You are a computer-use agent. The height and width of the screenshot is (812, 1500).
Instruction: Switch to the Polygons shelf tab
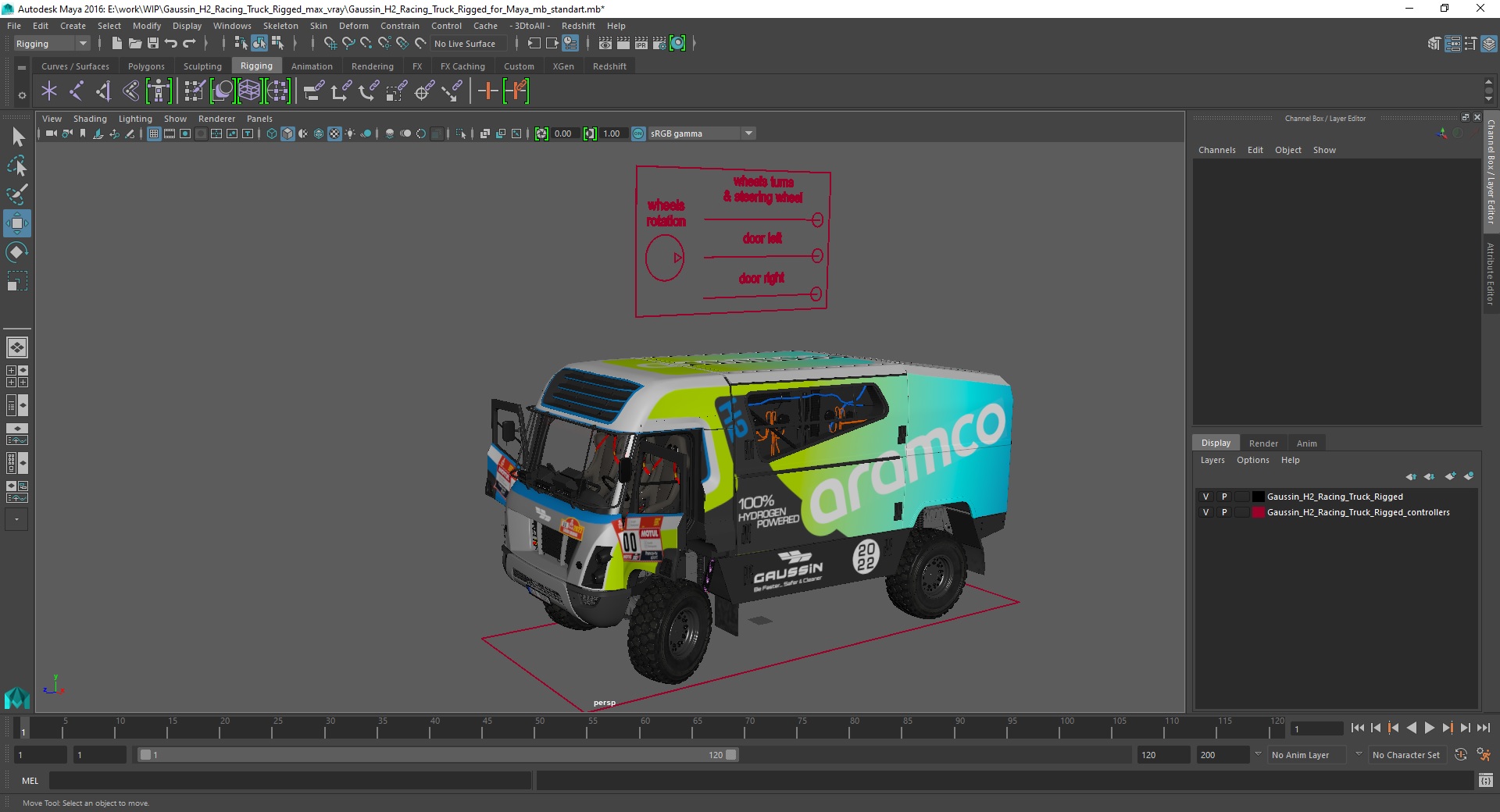pos(146,66)
